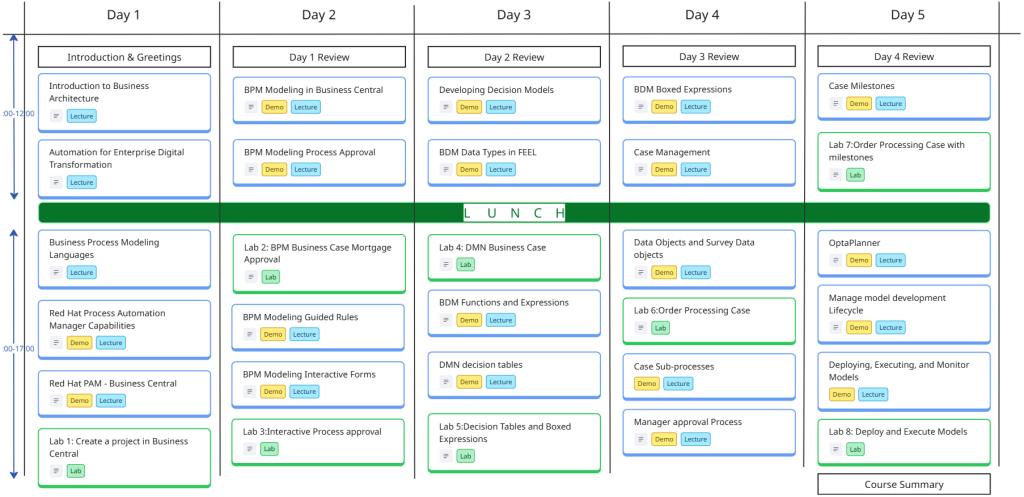
Task: Open the Course Summary box
Action: point(903,484)
